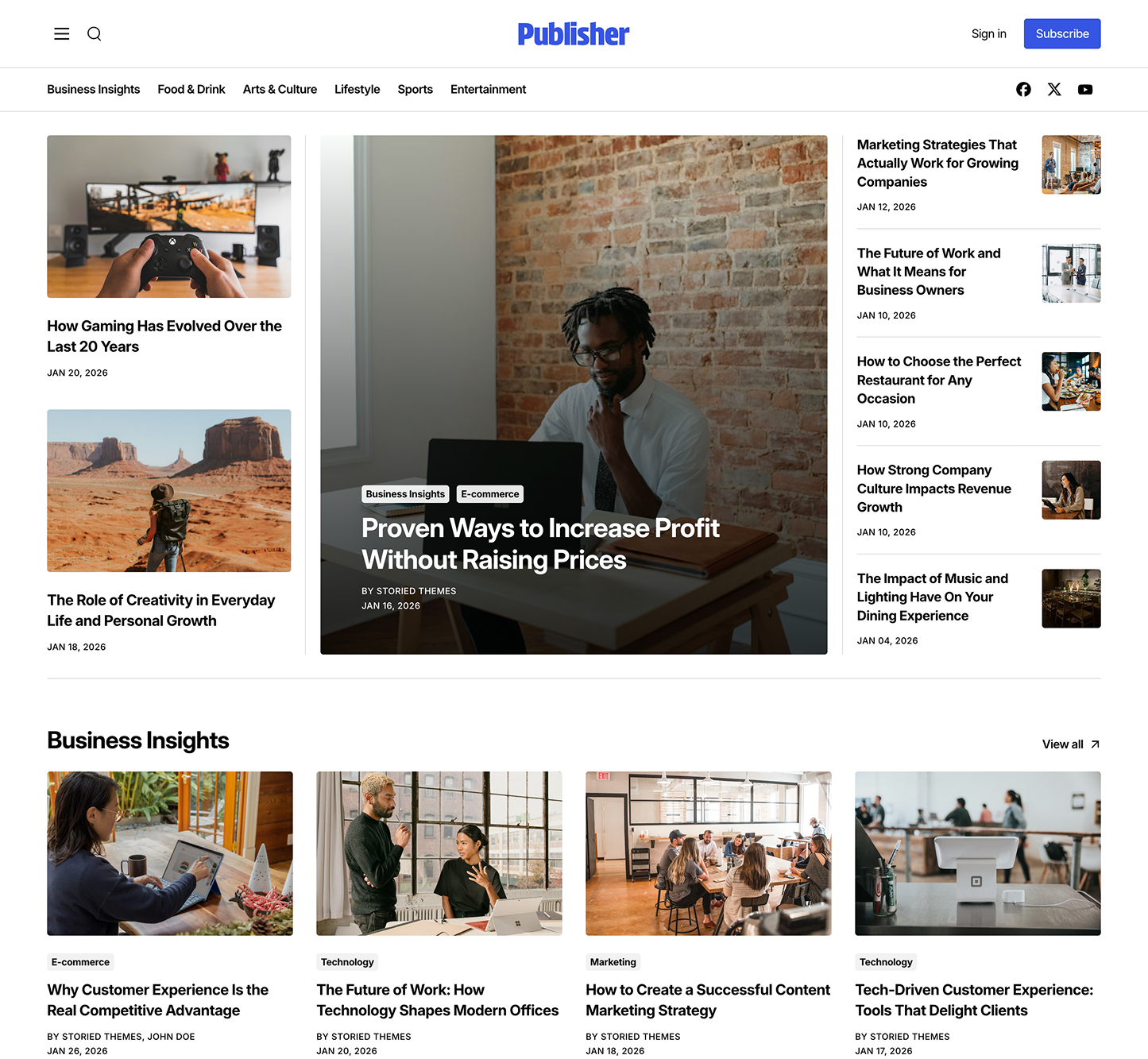Open the gaming controller article thumbnail
1148x1059 pixels.
tap(168, 216)
